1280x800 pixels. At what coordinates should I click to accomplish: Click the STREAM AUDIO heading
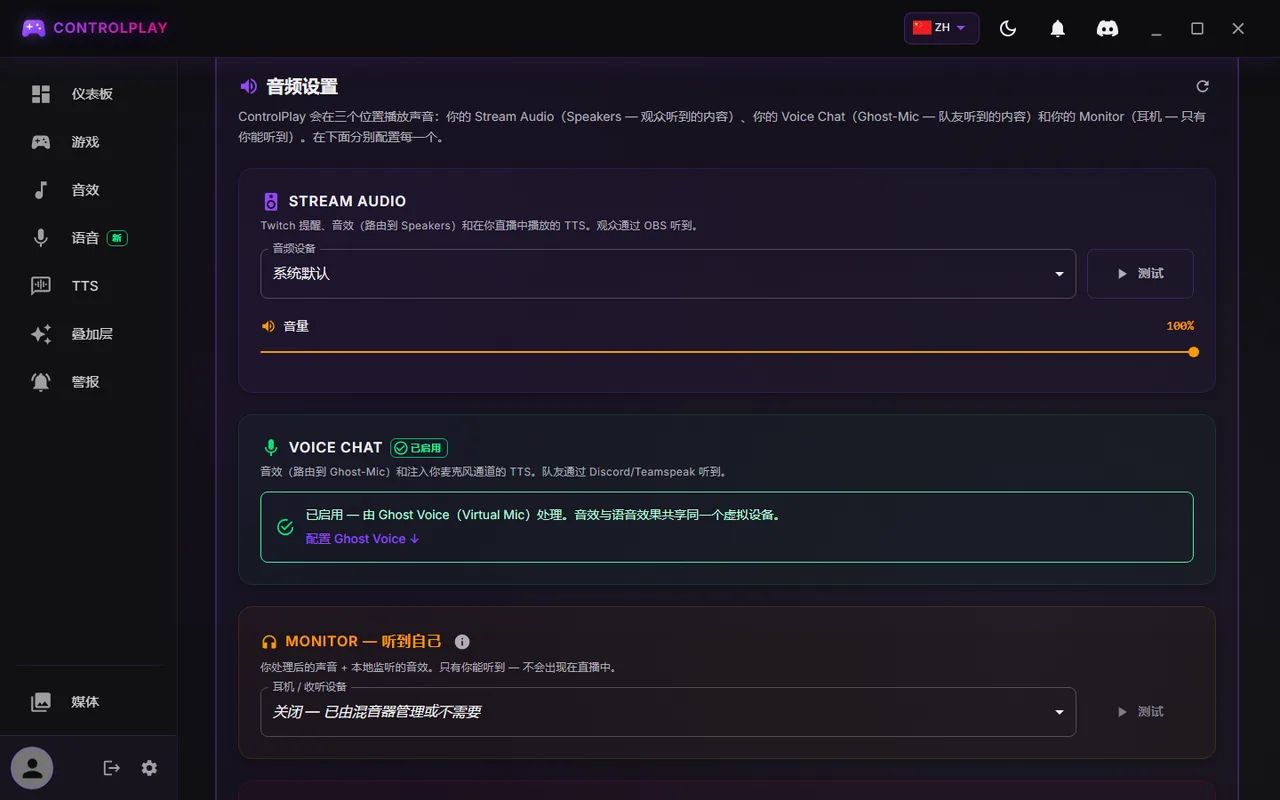click(347, 201)
